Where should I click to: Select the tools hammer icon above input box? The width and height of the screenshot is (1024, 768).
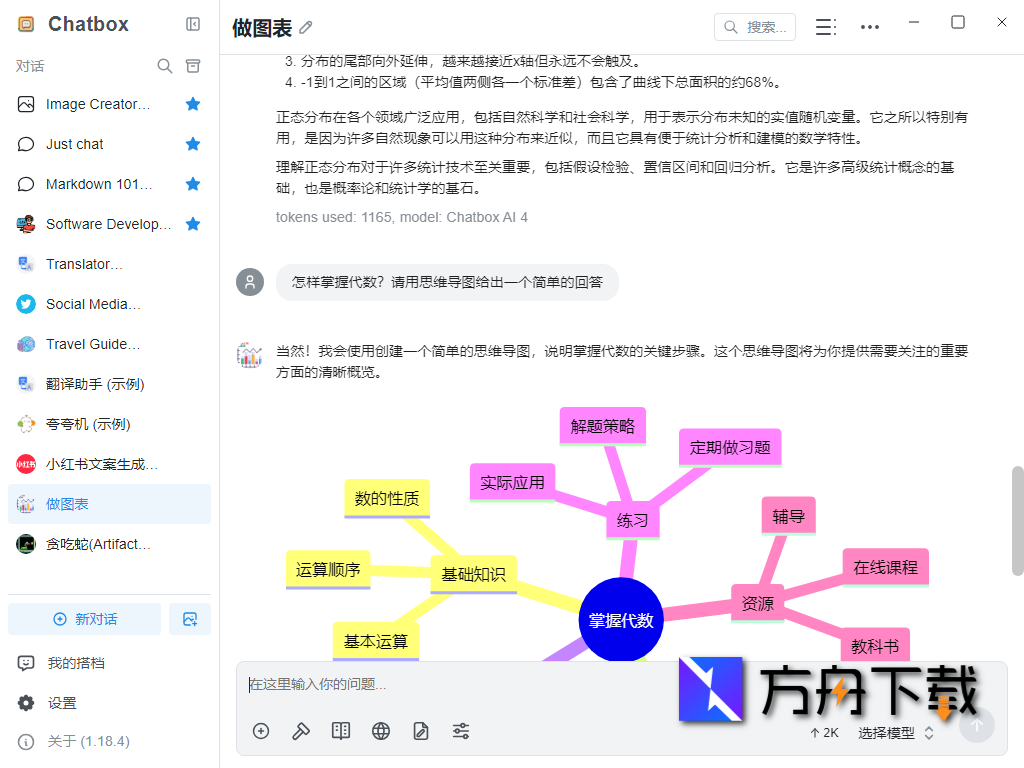click(300, 731)
